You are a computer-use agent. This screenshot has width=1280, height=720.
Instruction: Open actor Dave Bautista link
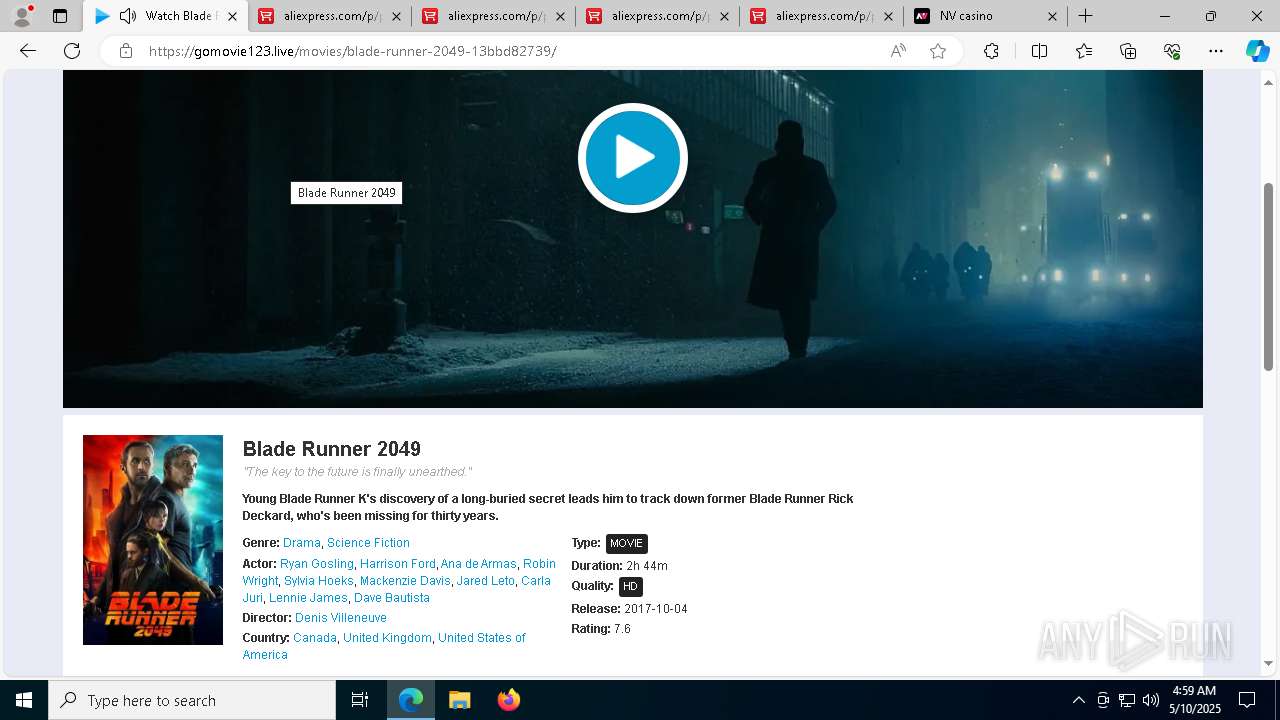(x=392, y=598)
